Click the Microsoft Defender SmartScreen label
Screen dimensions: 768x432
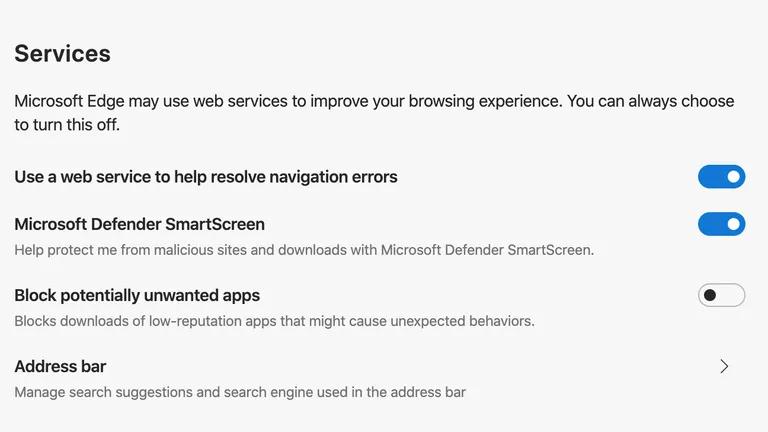139,224
